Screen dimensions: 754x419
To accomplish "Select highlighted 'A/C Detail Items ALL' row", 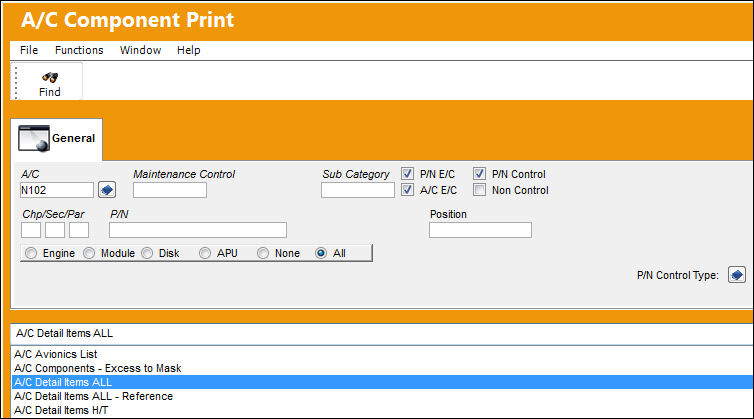I will click(x=382, y=382).
